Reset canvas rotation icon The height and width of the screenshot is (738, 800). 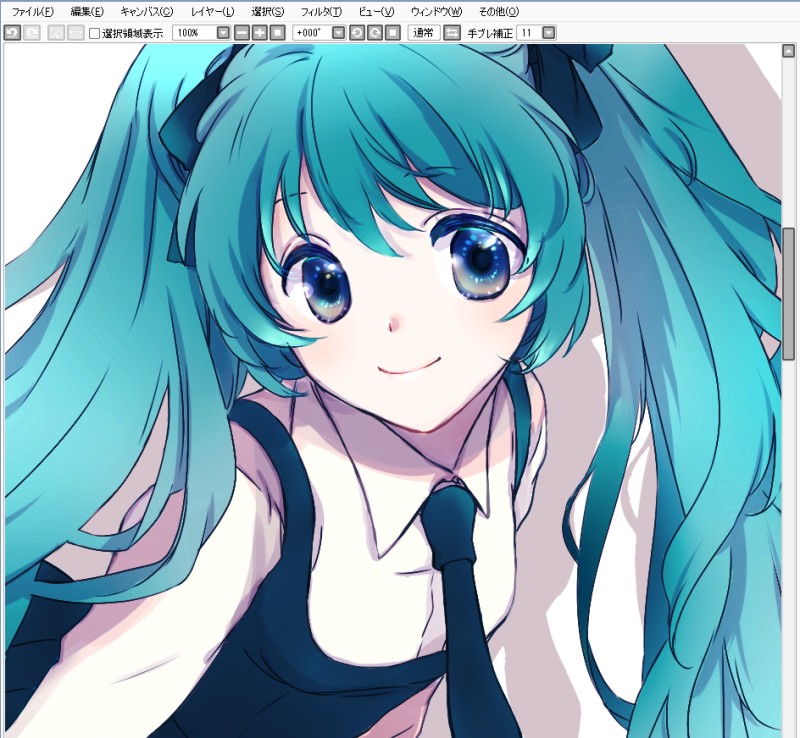coord(393,33)
